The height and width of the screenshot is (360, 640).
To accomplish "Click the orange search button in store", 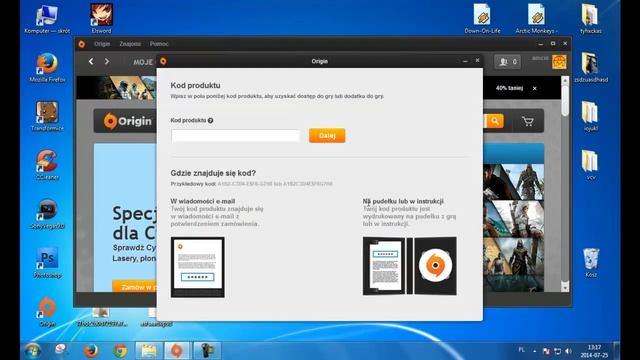I will tap(495, 121).
